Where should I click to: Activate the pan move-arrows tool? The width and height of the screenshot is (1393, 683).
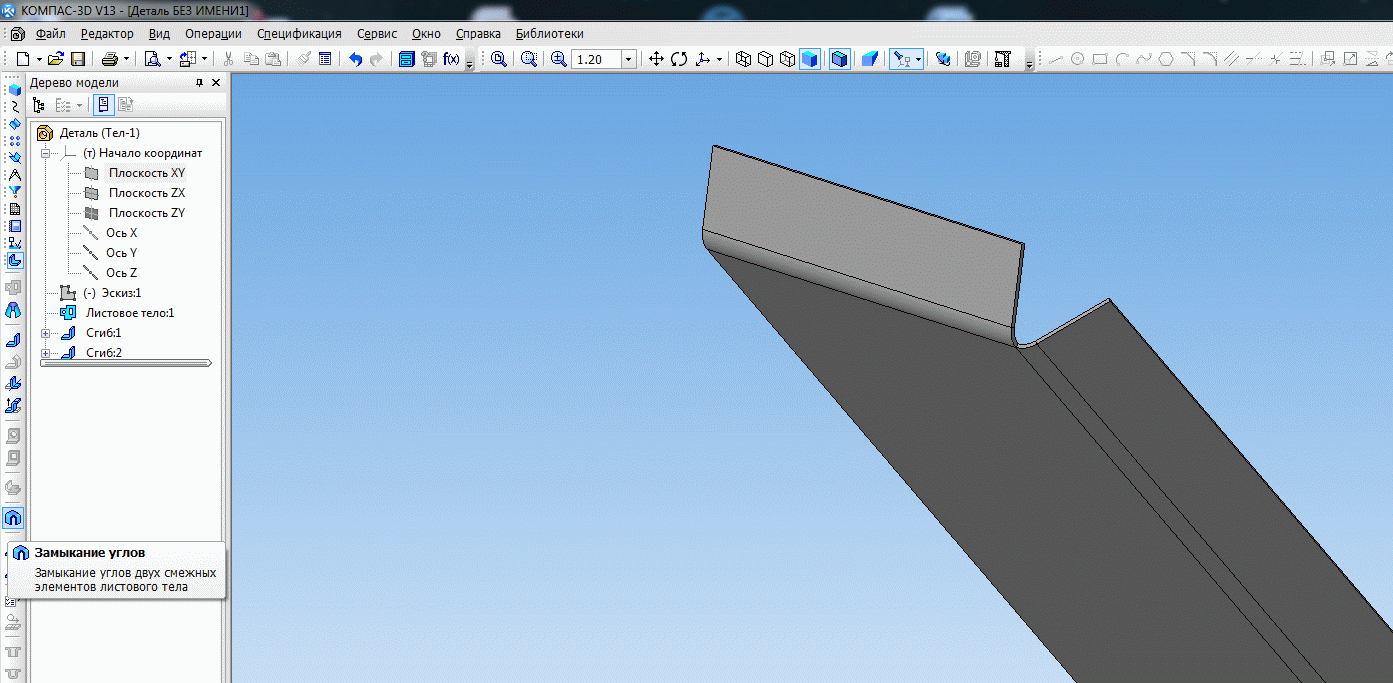657,59
